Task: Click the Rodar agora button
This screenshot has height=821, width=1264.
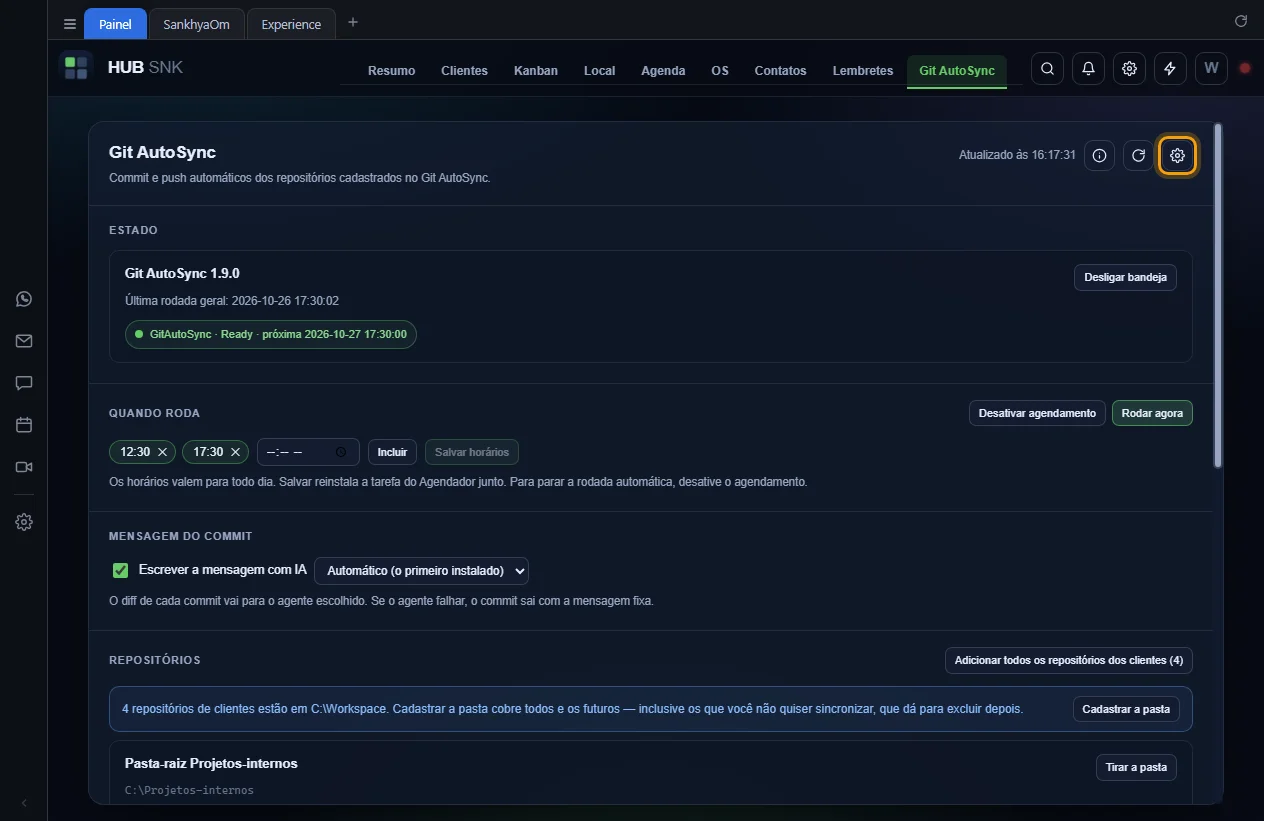Action: coord(1152,413)
